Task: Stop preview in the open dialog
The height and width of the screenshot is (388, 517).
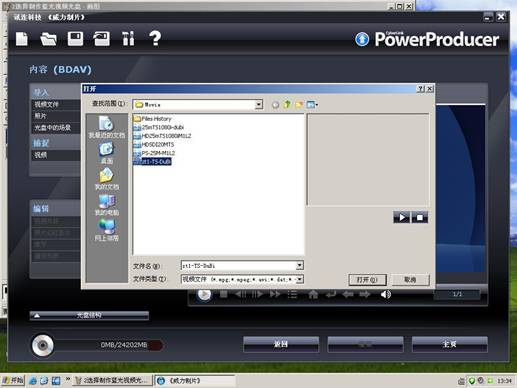Action: (420, 218)
